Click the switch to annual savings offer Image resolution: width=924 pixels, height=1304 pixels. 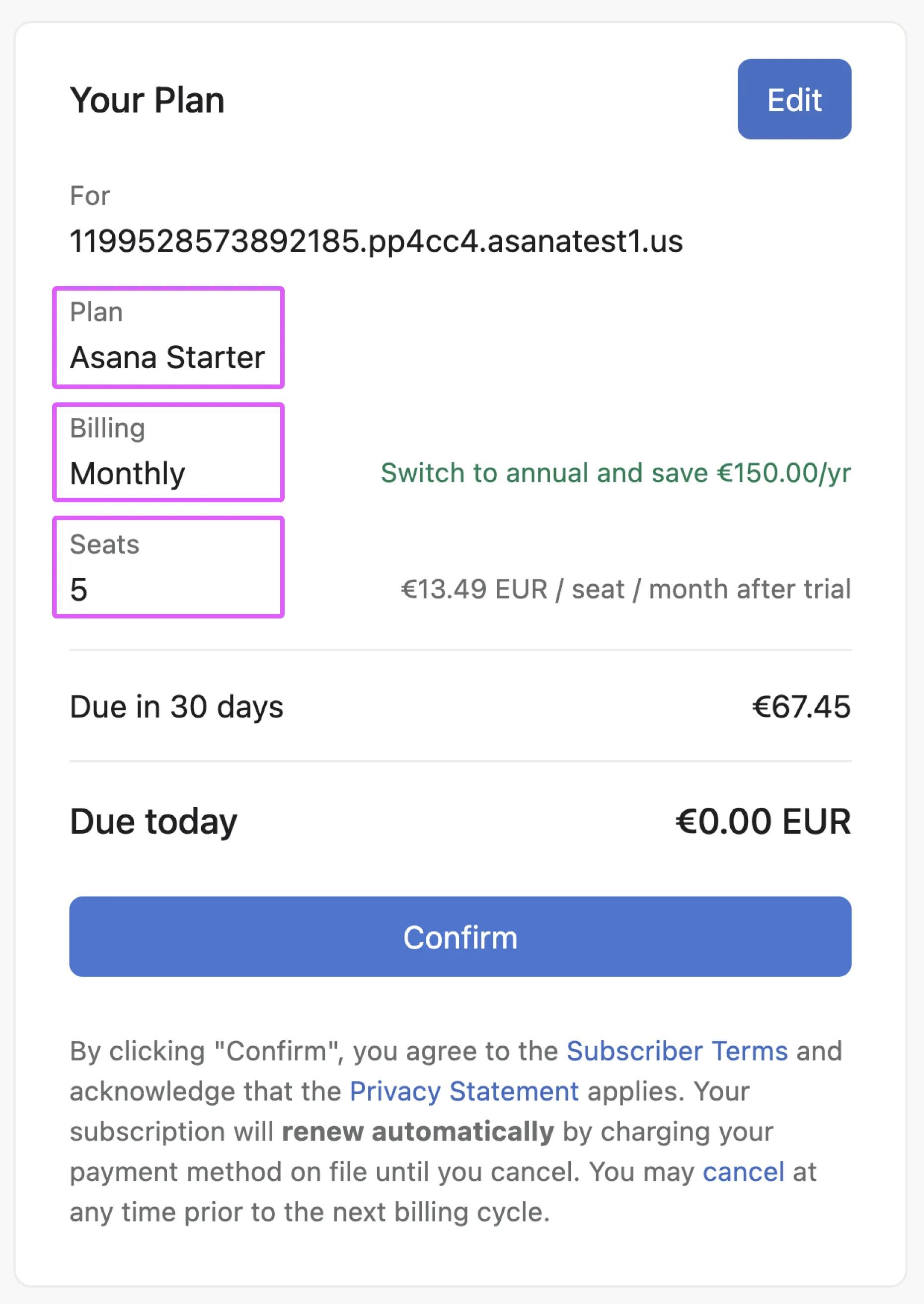615,473
